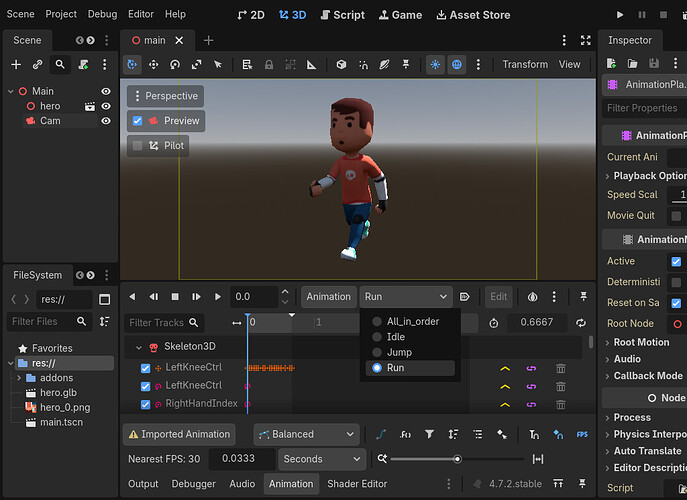Uncheck Reset on Save checkbox
Viewport: 687px width, 500px height.
tap(676, 303)
